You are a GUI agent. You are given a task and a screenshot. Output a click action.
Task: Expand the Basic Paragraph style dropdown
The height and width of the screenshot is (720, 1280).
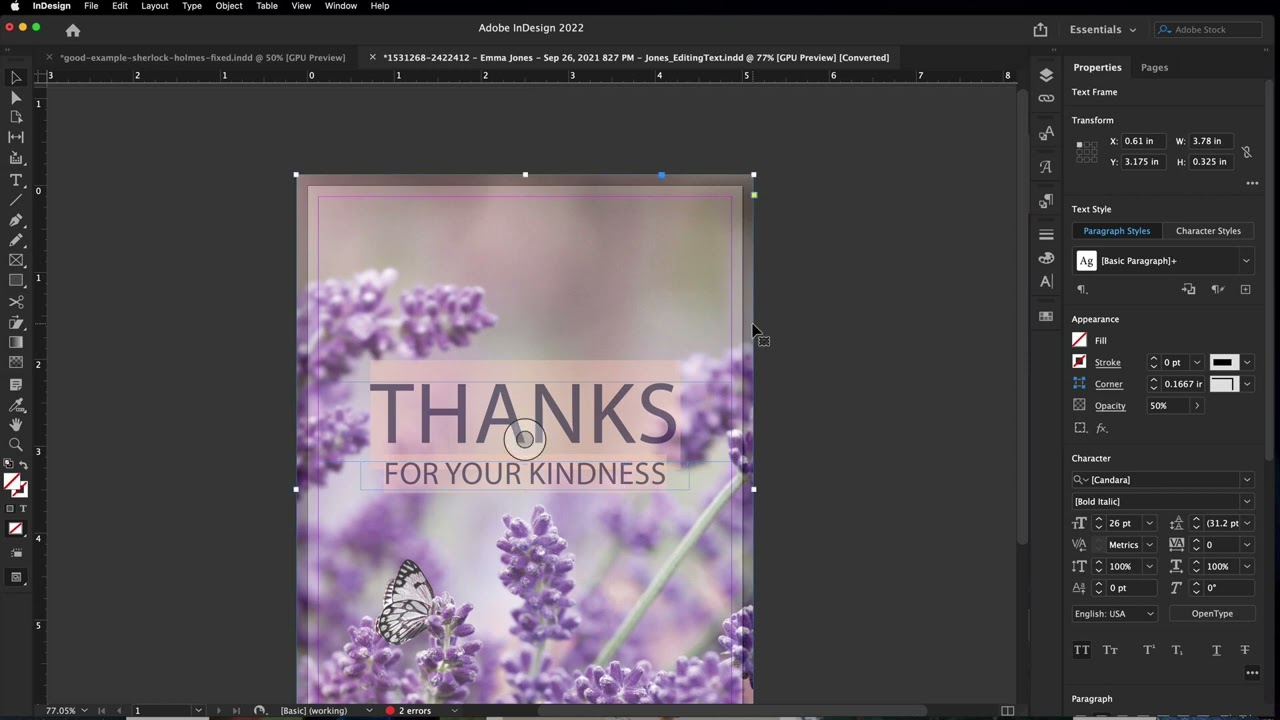click(x=1246, y=261)
